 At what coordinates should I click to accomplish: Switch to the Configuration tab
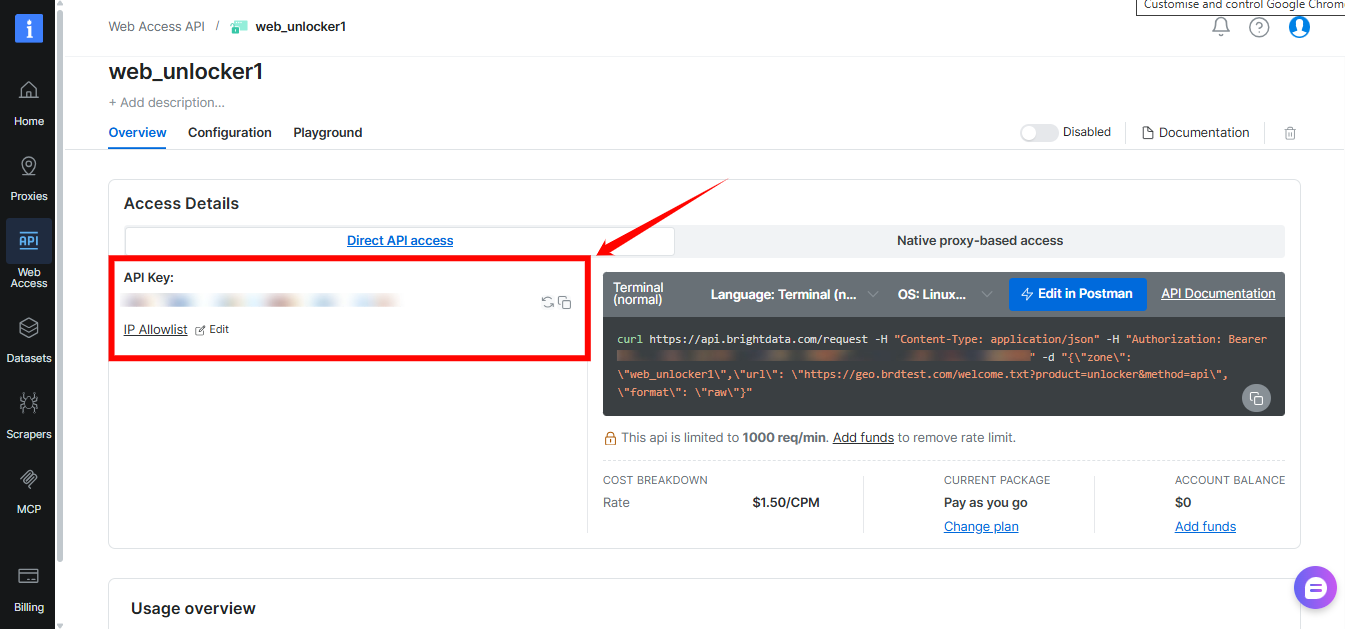point(229,132)
